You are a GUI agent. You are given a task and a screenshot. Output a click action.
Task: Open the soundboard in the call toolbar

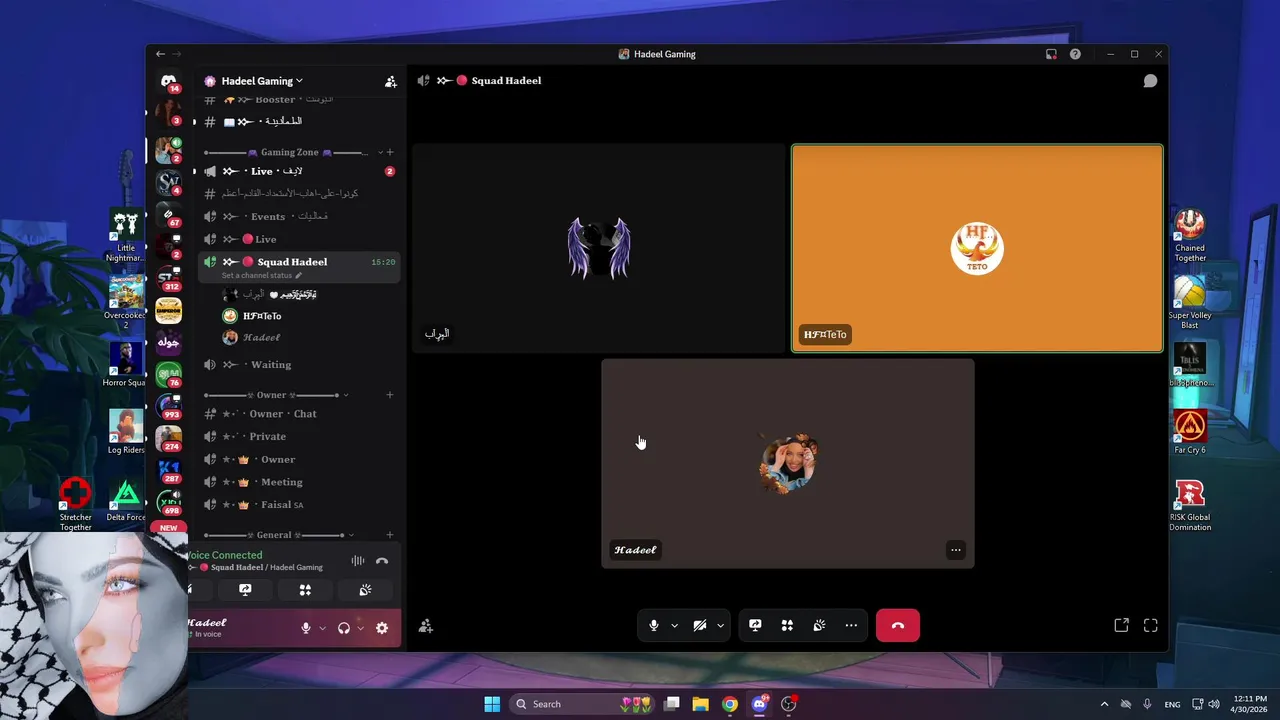(x=819, y=625)
